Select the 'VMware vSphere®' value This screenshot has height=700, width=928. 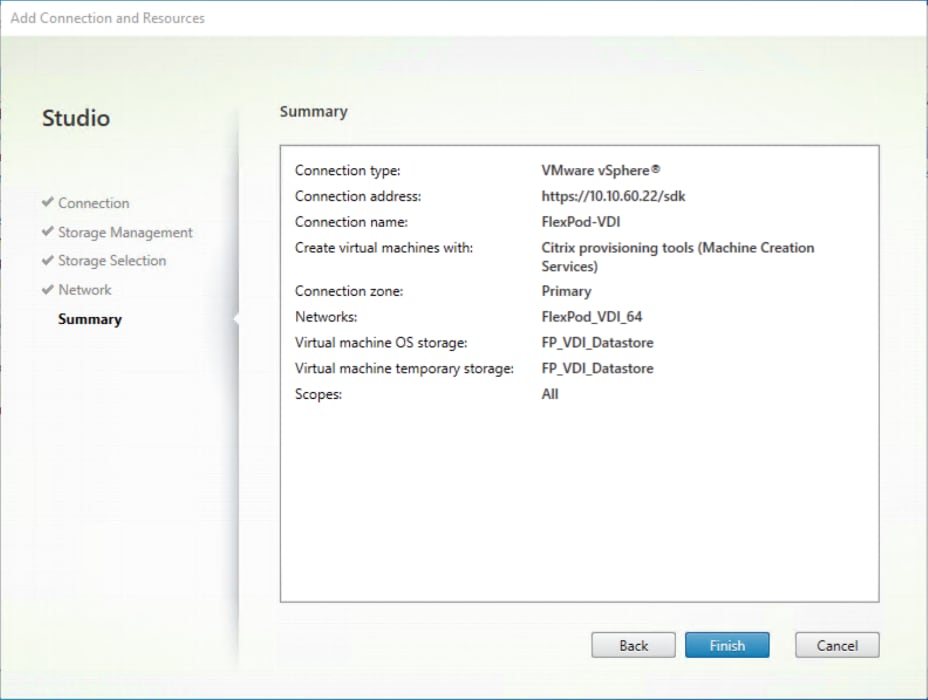[x=601, y=170]
